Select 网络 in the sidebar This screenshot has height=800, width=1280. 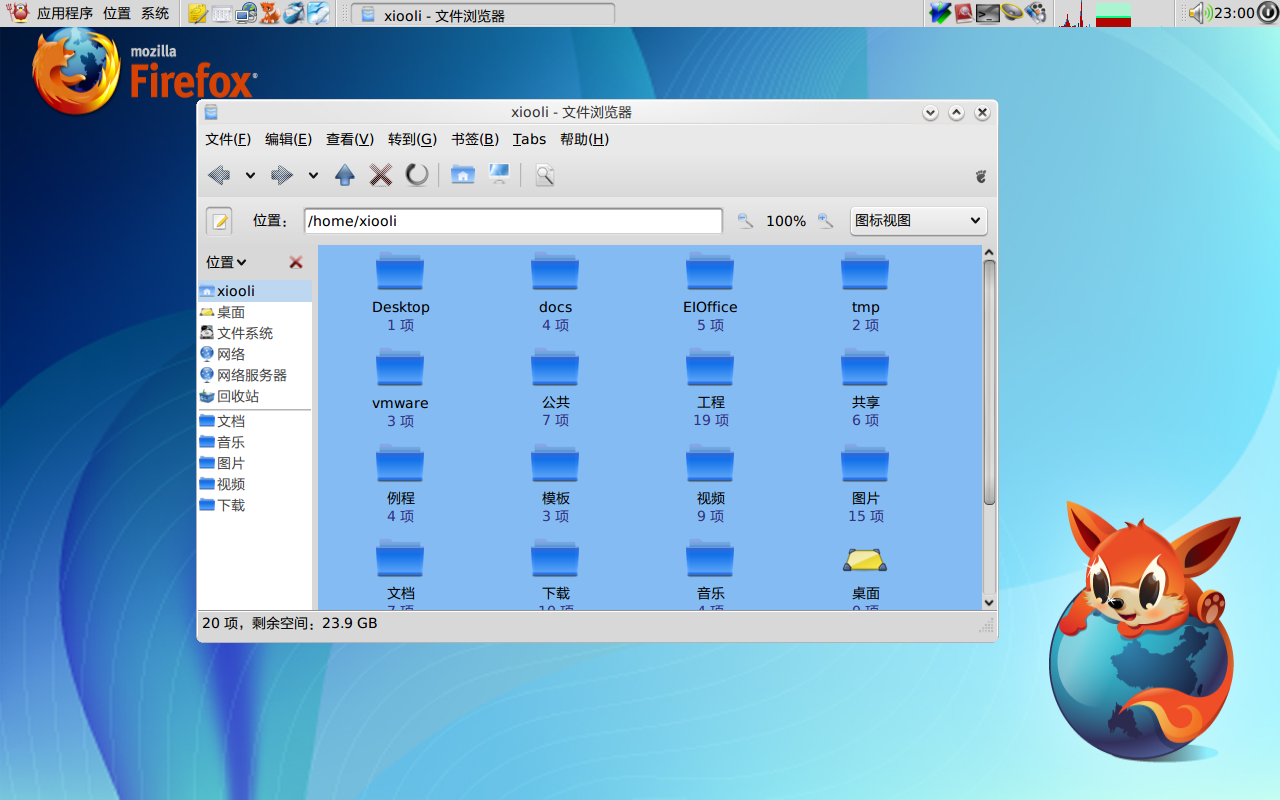click(254, 354)
